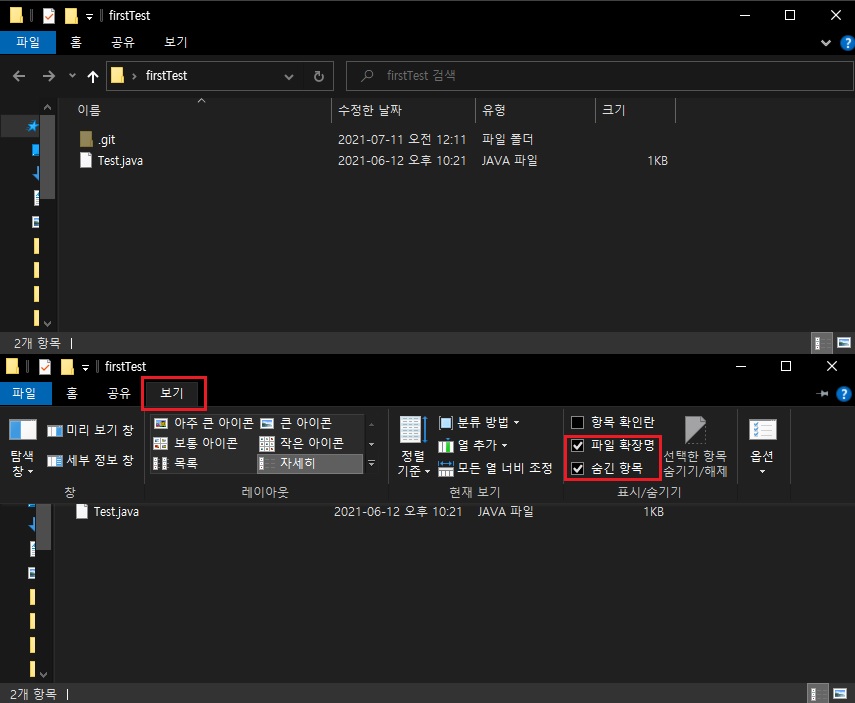855x703 pixels.
Task: Open the 탐색 창 dropdown
Action: pos(22,447)
